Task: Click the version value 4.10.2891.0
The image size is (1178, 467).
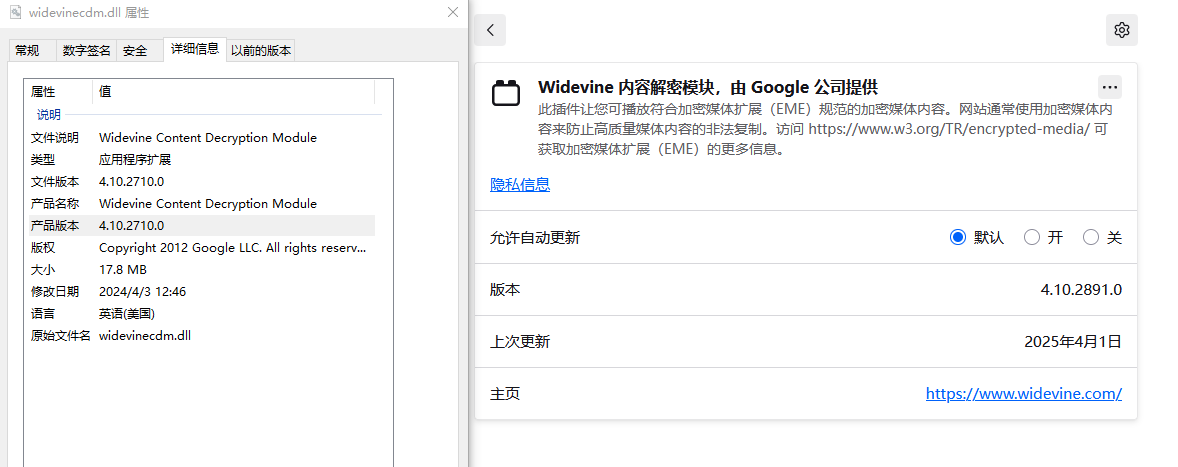Action: coord(1081,290)
